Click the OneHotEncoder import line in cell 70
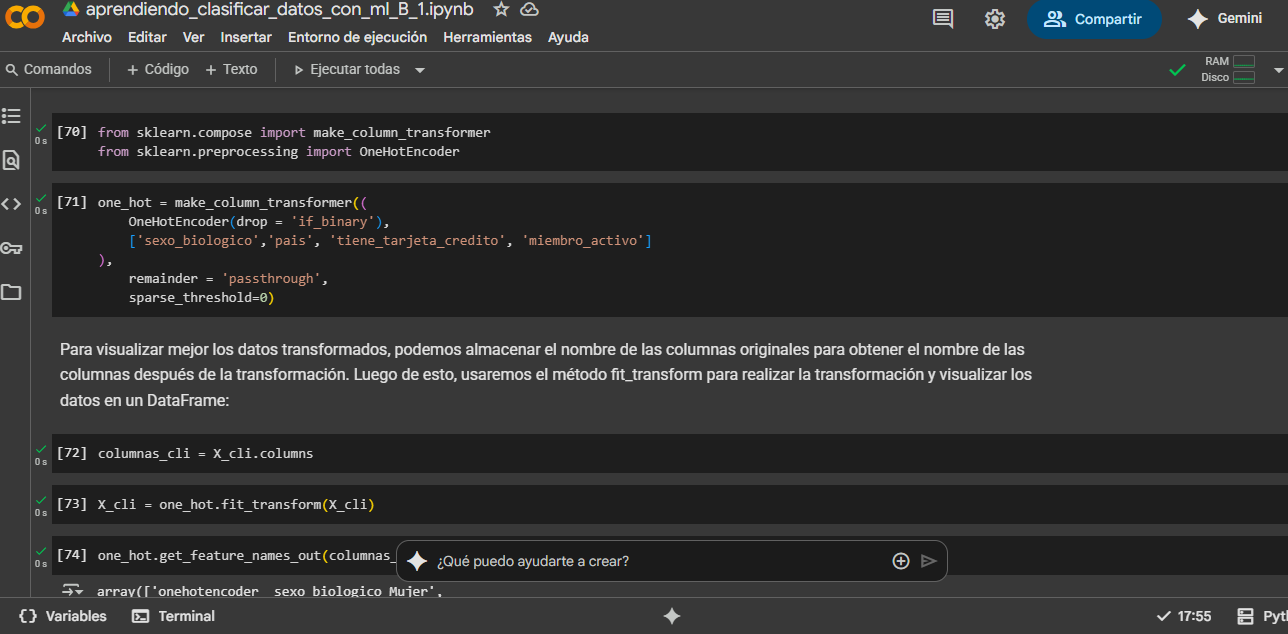The height and width of the screenshot is (634, 1288). tap(278, 152)
